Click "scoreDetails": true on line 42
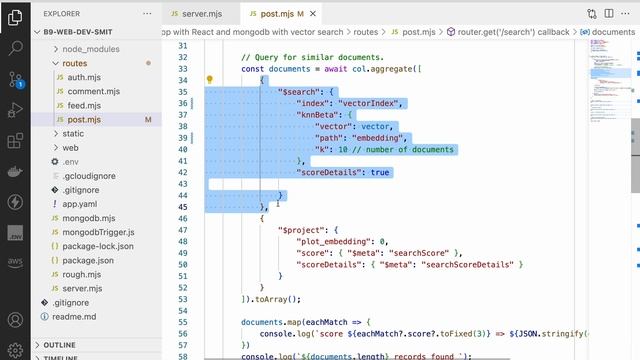This screenshot has width=640, height=360. [343, 172]
